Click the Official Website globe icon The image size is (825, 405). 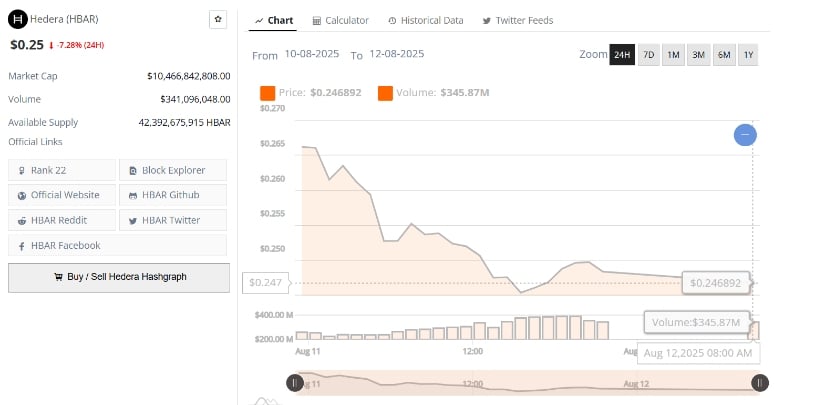click(x=22, y=195)
